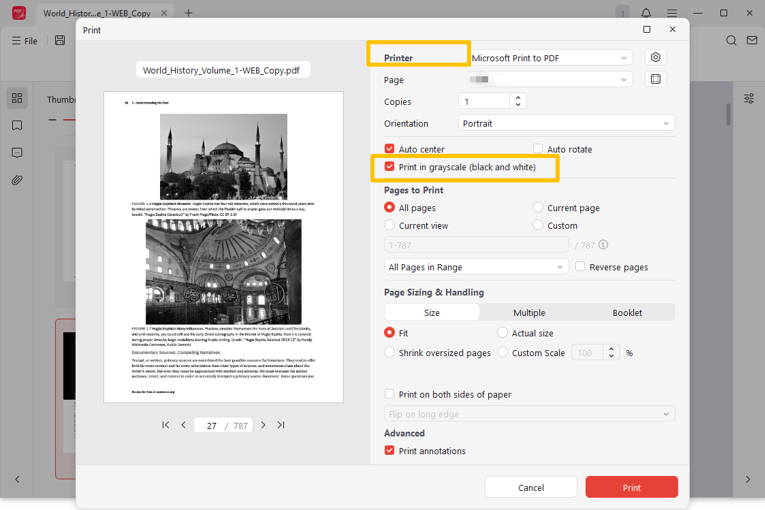
Task: Increase copies with up stepper arrow
Action: point(518,98)
